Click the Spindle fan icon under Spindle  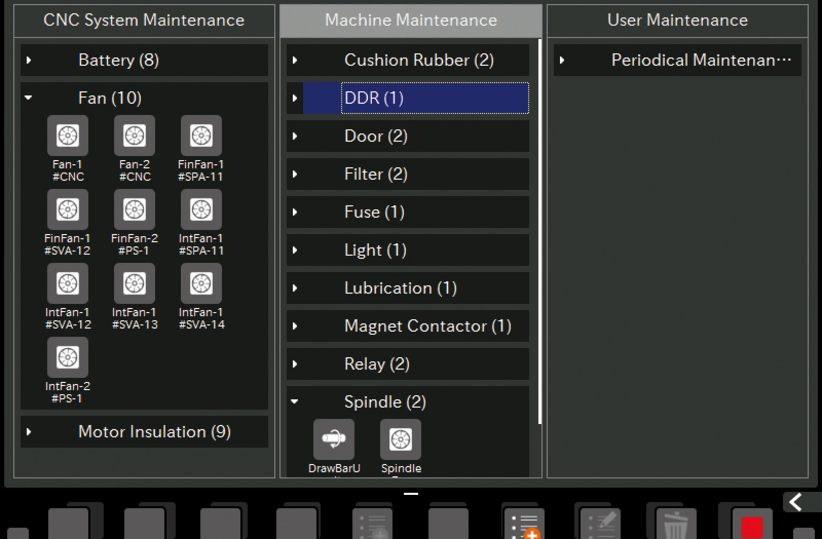(x=401, y=440)
